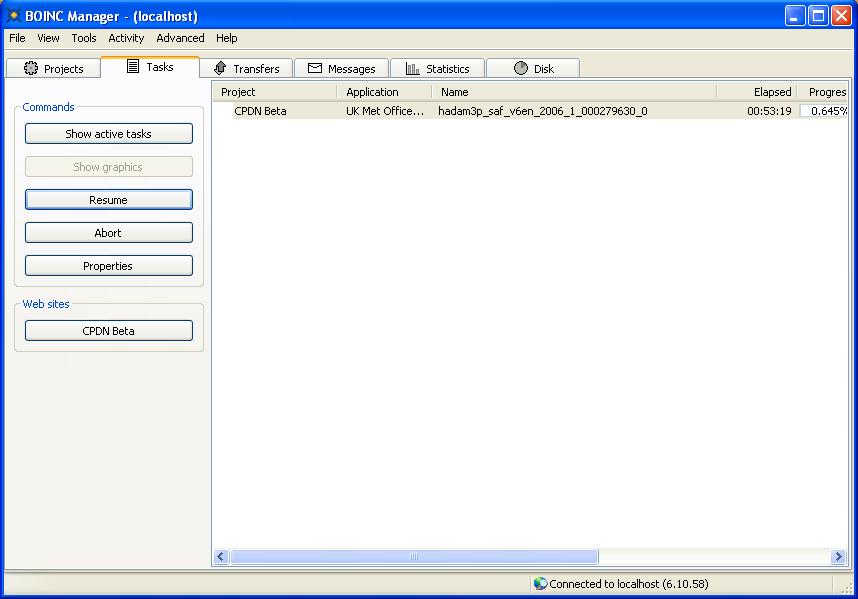858x599 pixels.
Task: Click Connected to localhost status text
Action: click(x=629, y=584)
